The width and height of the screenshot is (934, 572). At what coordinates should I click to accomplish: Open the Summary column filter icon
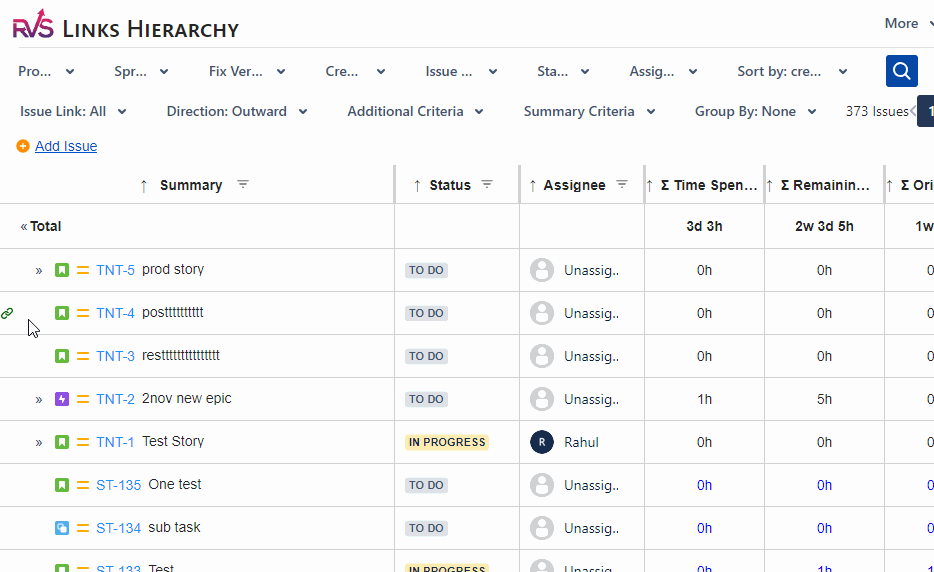(x=242, y=185)
